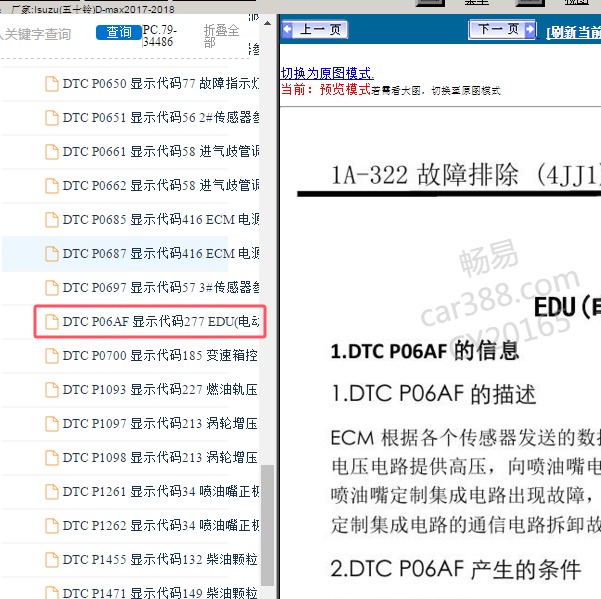Open DTC P1471 显示代码149 entry
Screen dimensions: 601x599
160,592
